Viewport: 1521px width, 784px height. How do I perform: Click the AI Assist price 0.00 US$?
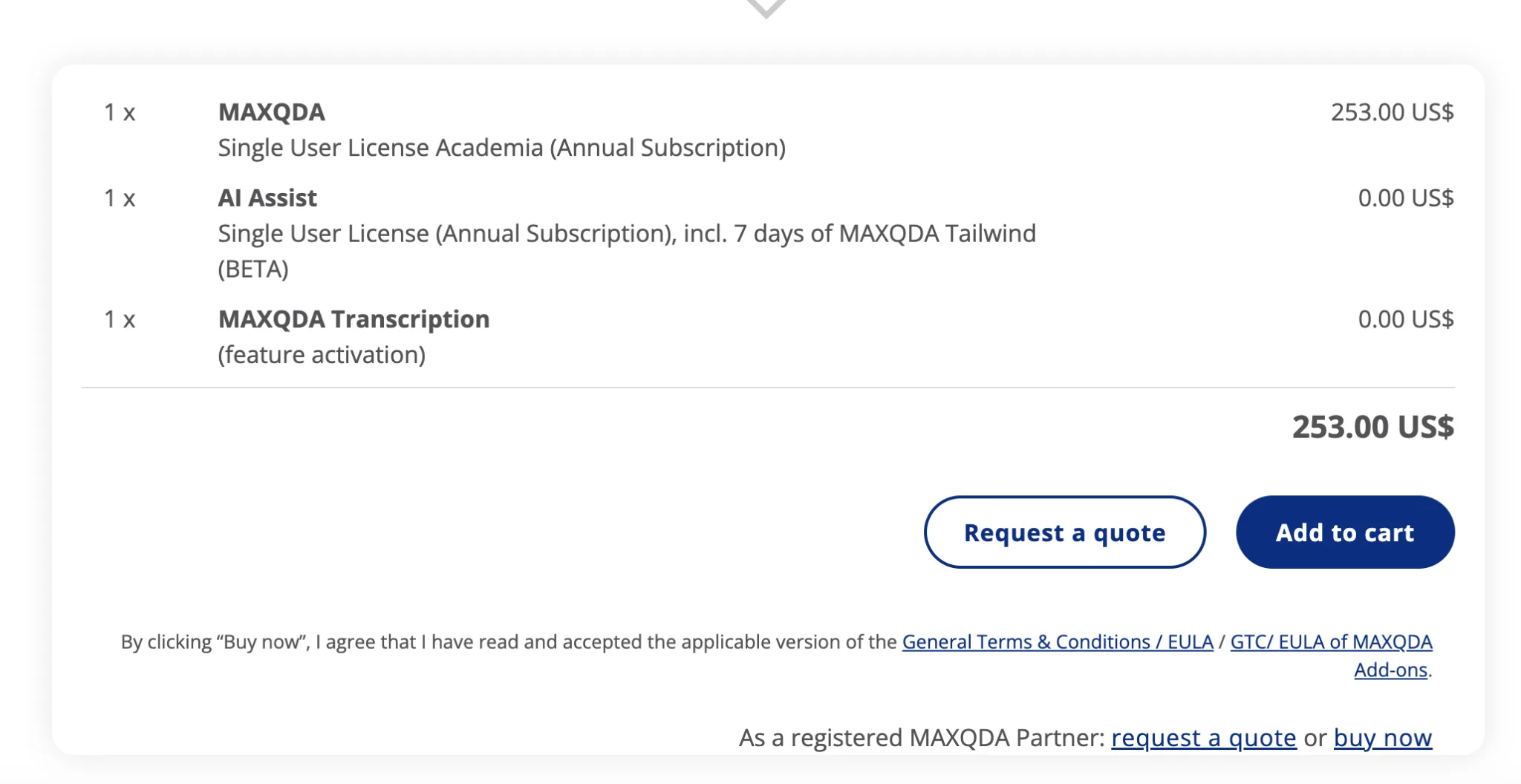tap(1406, 198)
